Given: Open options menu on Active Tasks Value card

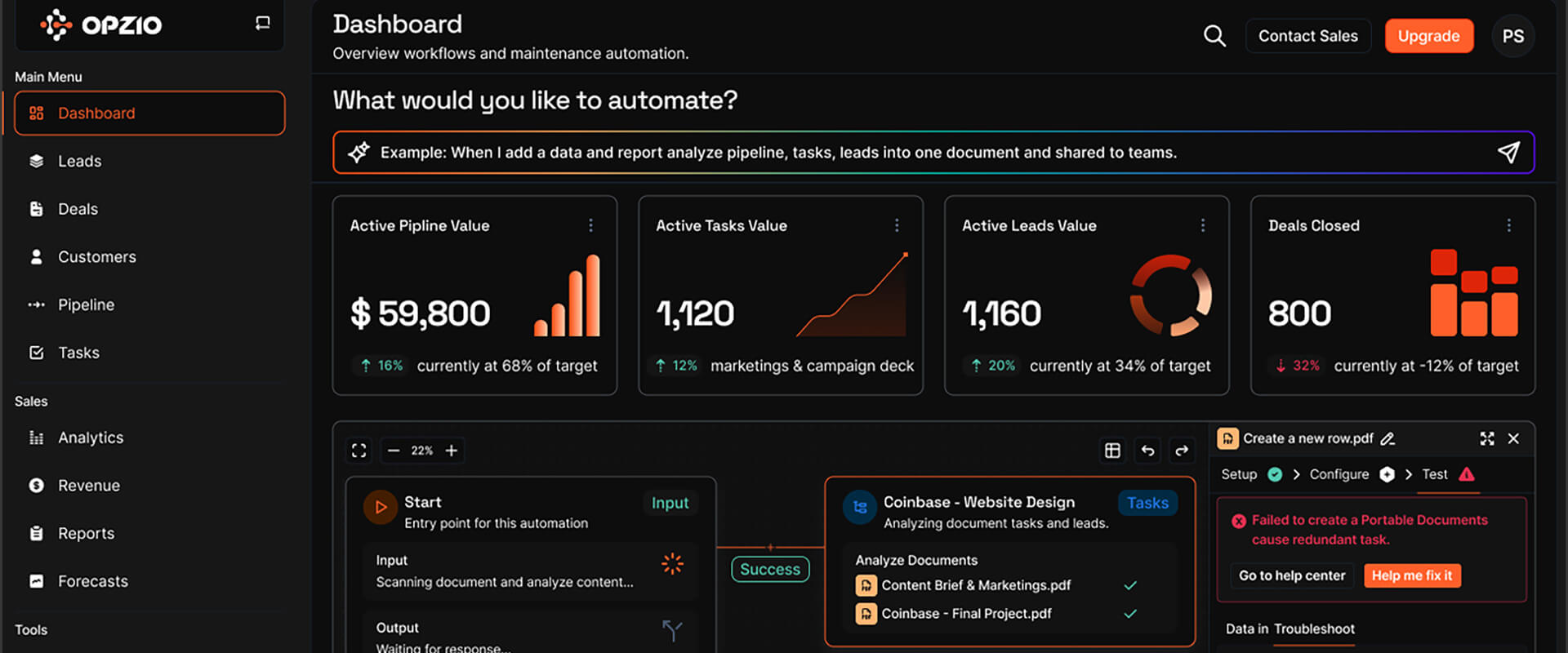Looking at the screenshot, I should [897, 225].
